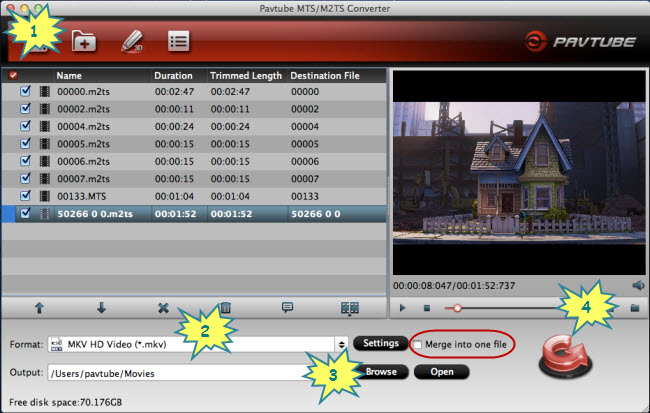Click film icon beside 00002.m2ts
Image resolution: width=650 pixels, height=413 pixels.
[45, 109]
